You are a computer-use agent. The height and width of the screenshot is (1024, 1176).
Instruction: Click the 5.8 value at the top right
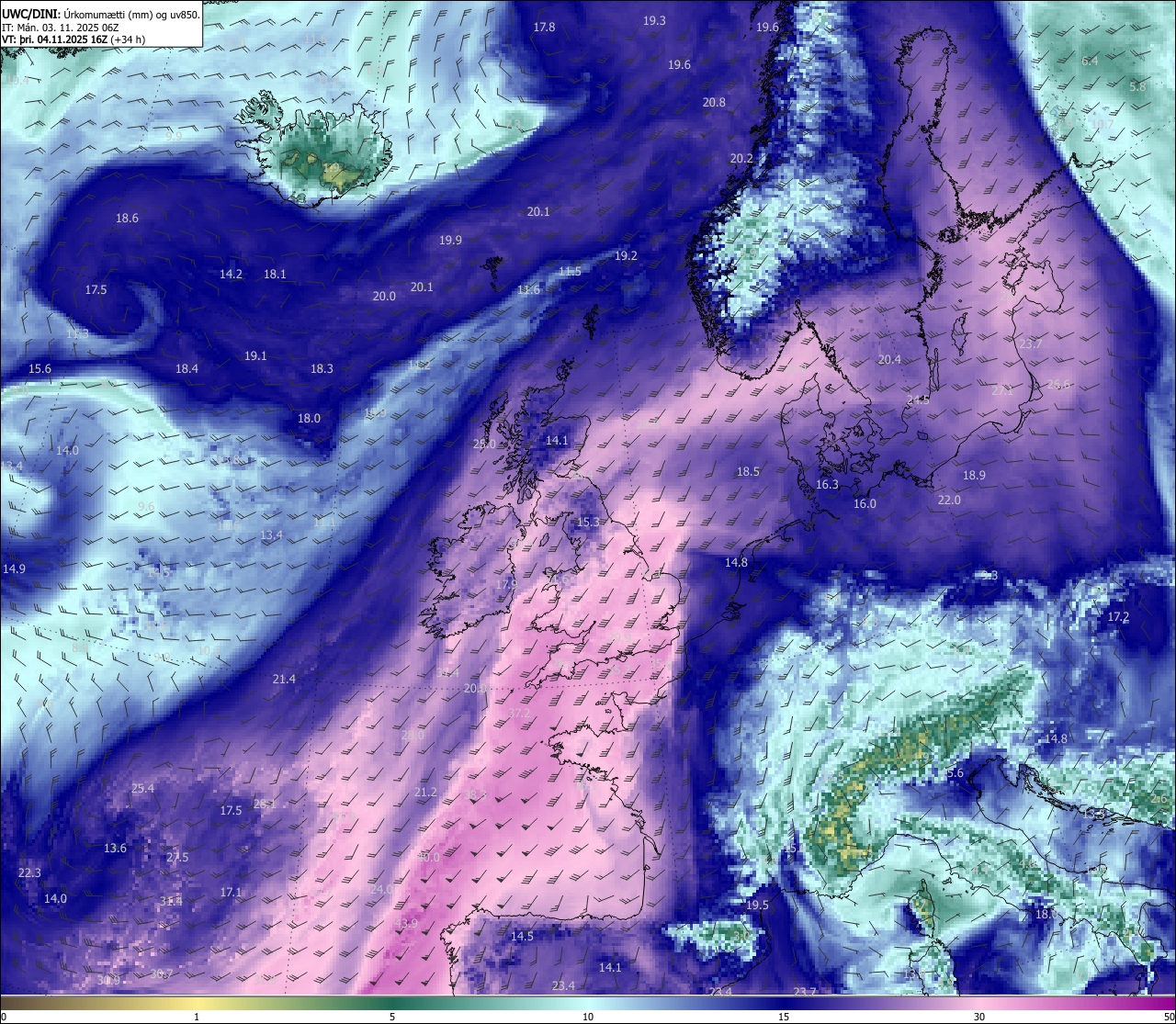point(1137,87)
